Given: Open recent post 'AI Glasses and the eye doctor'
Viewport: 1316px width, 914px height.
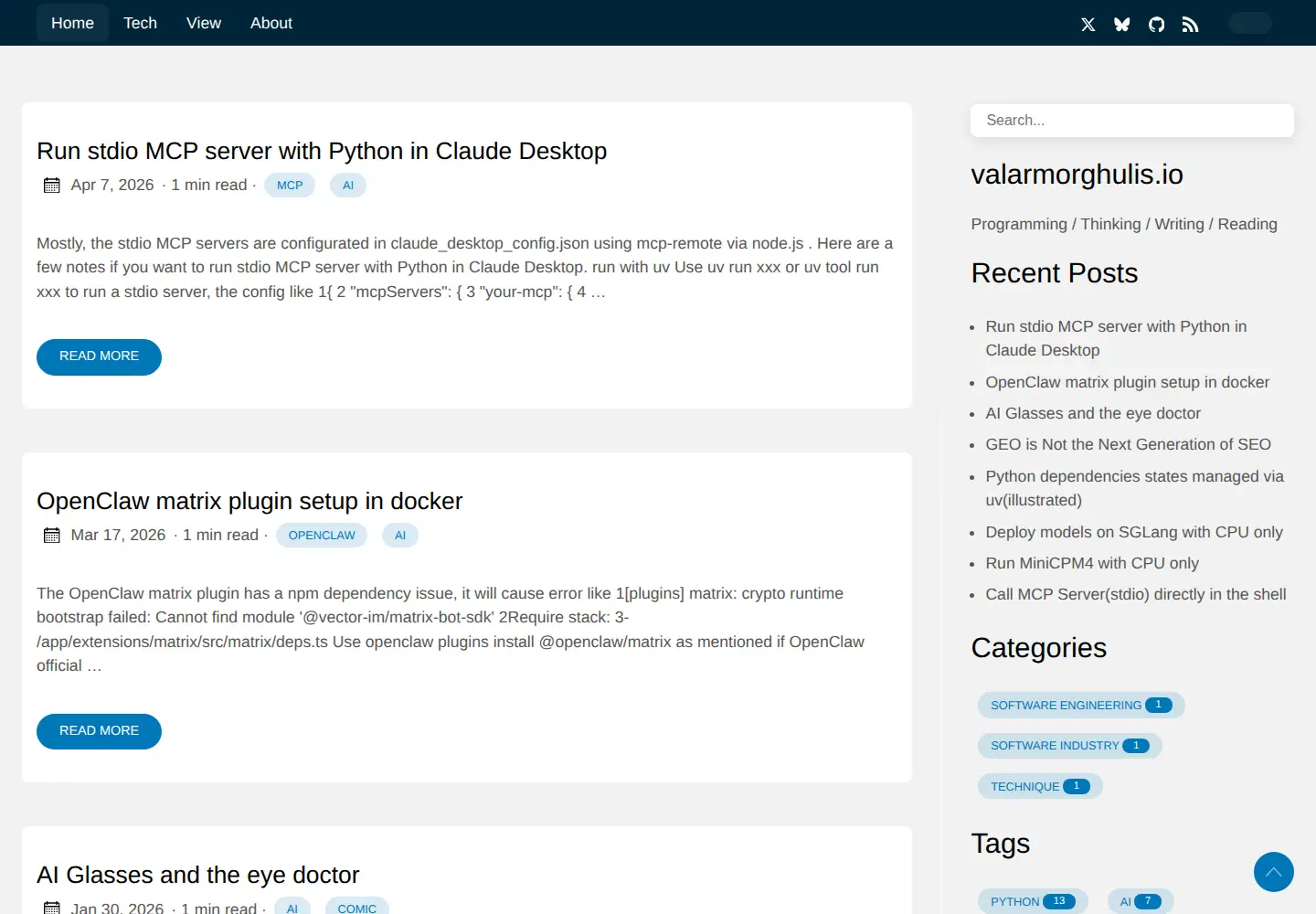Looking at the screenshot, I should pyautogui.click(x=1093, y=413).
